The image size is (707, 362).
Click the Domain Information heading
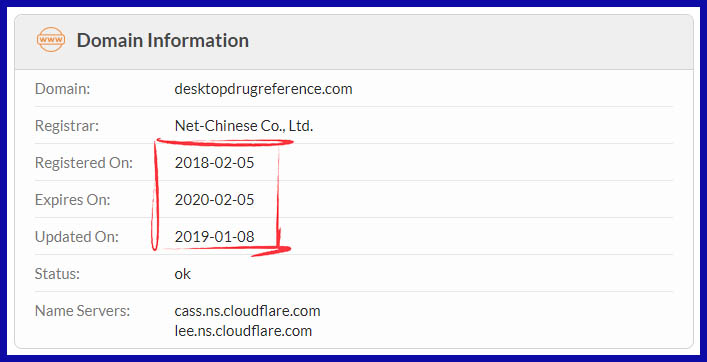(163, 40)
